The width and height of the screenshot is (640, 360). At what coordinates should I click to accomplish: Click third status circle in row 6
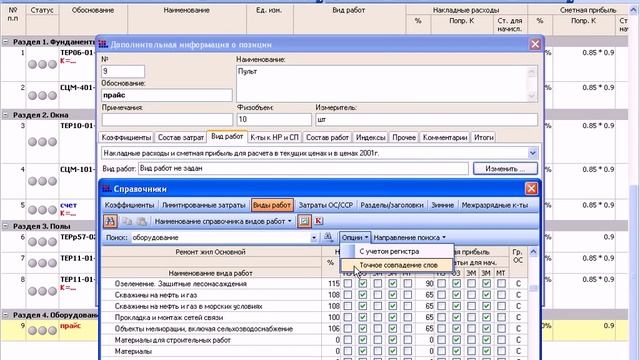(52, 242)
